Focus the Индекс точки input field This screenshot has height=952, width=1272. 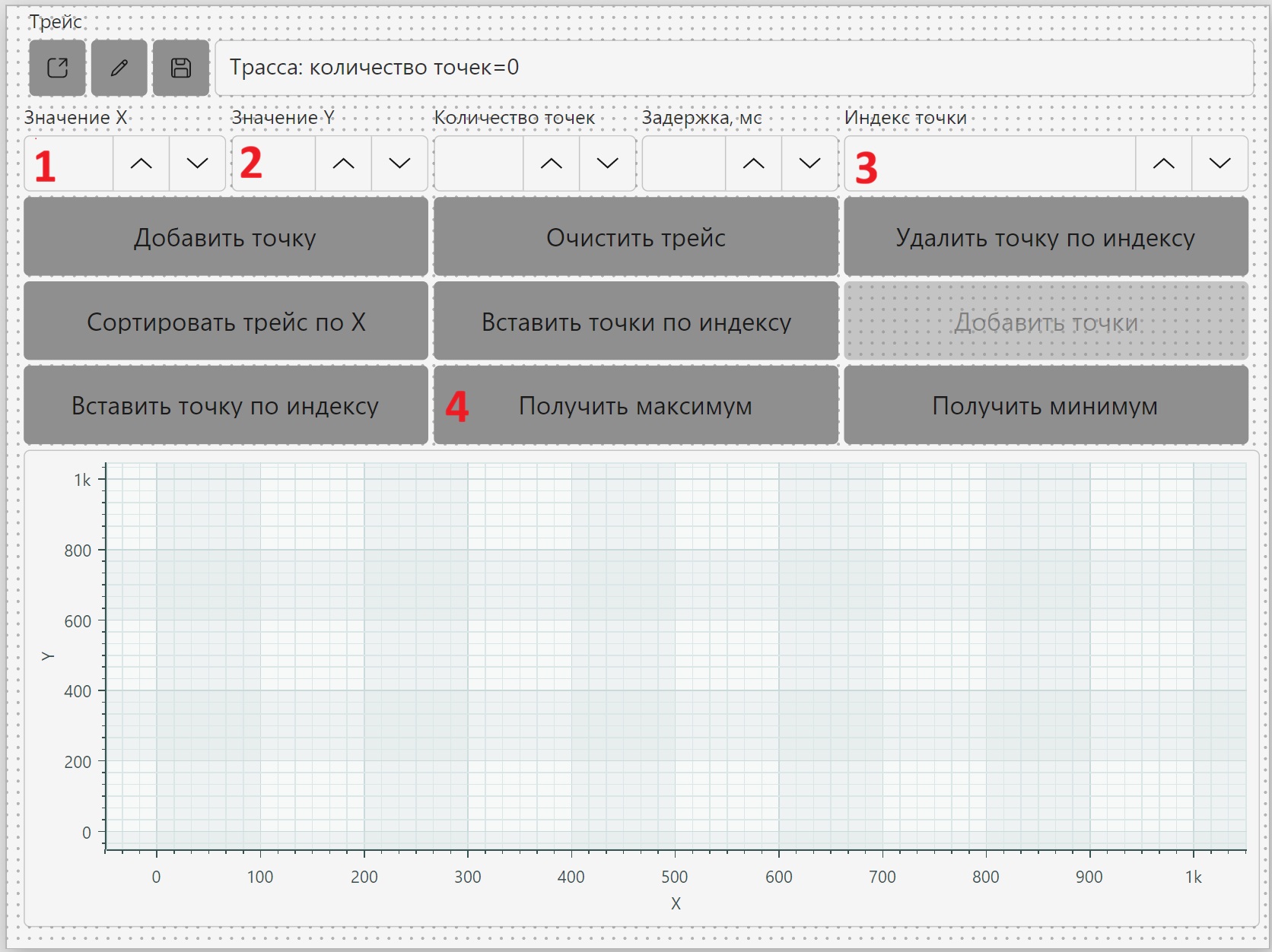990,163
